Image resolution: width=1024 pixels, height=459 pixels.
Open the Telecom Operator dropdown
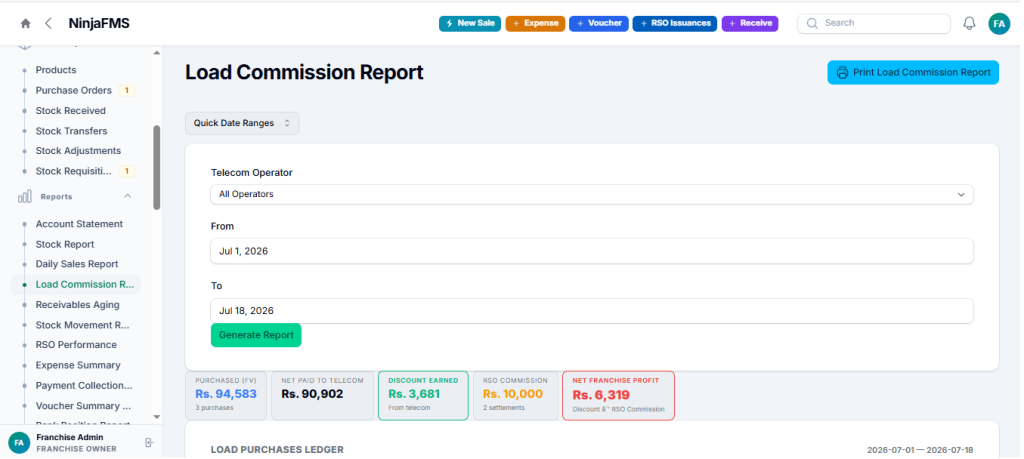click(592, 195)
